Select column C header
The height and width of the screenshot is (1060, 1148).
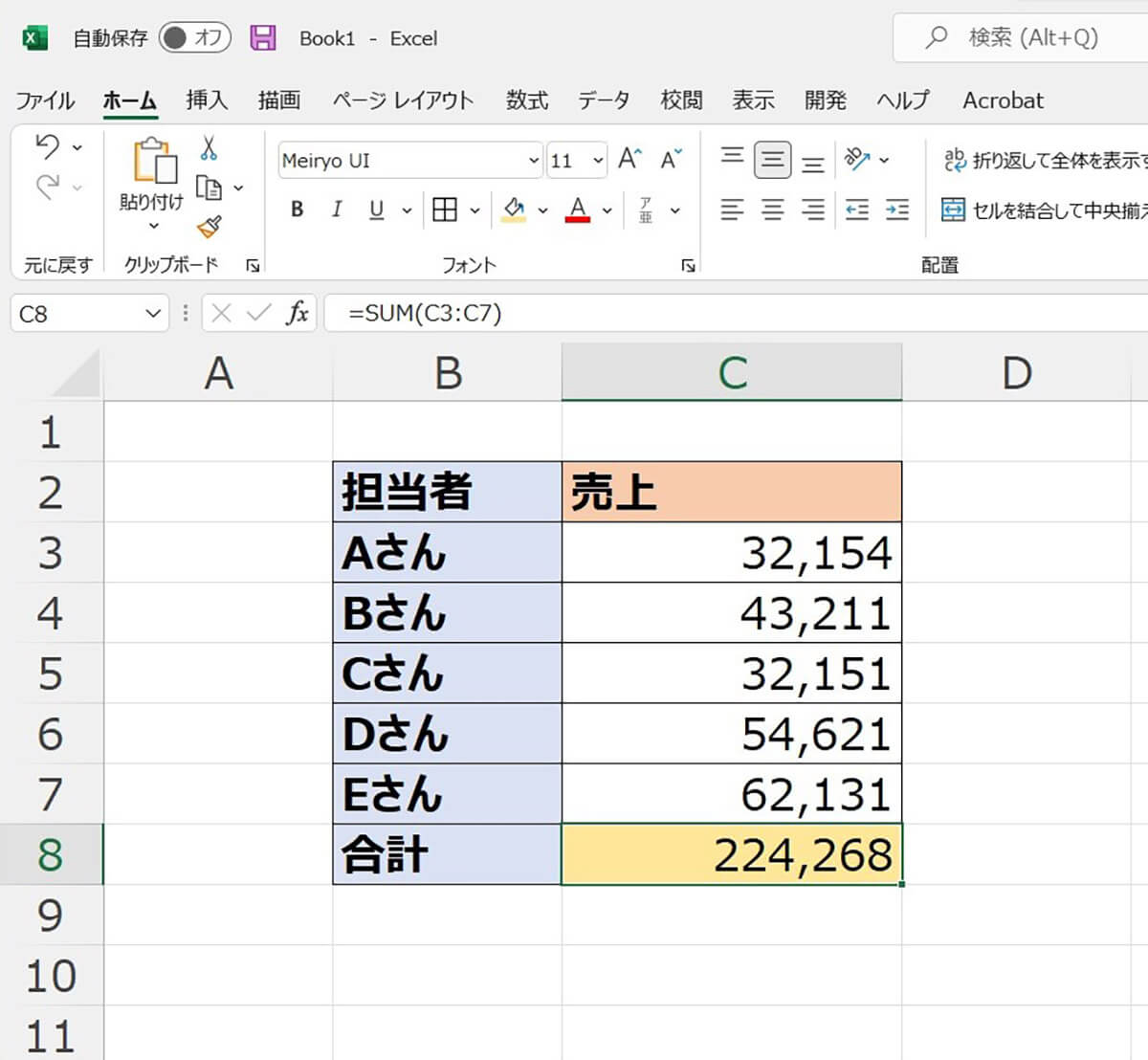click(x=732, y=372)
